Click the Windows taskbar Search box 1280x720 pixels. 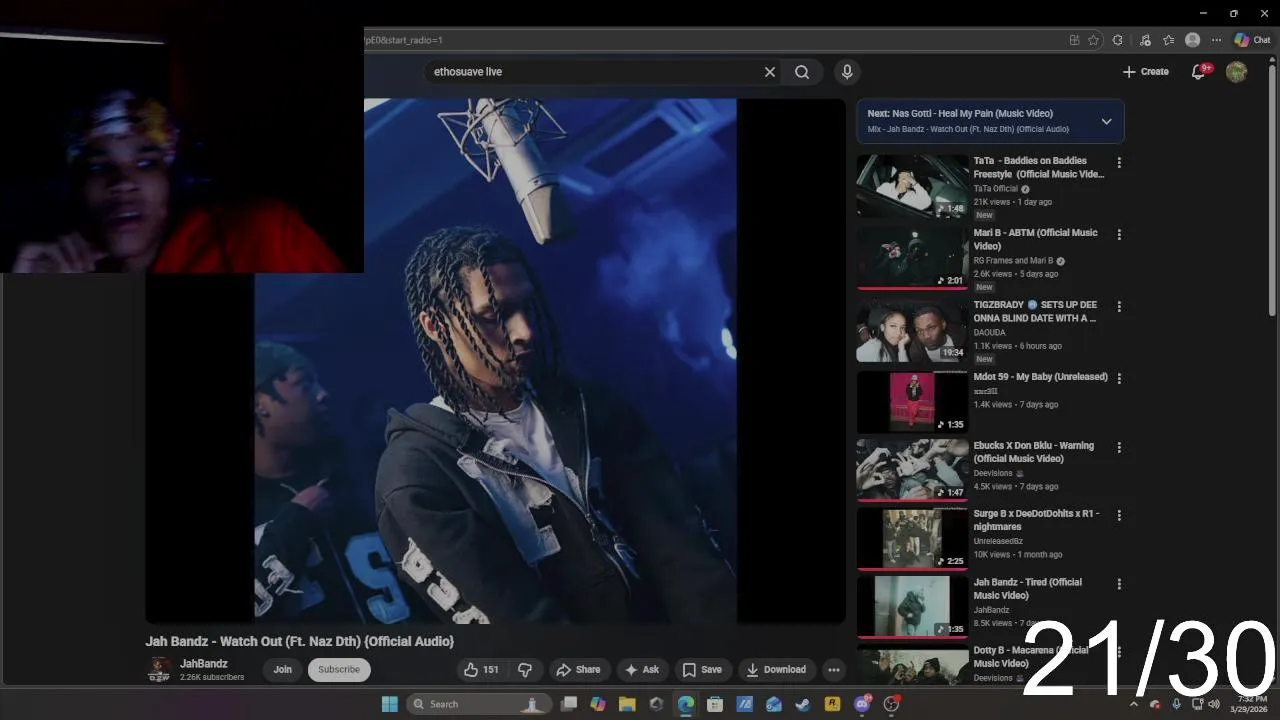tap(478, 704)
